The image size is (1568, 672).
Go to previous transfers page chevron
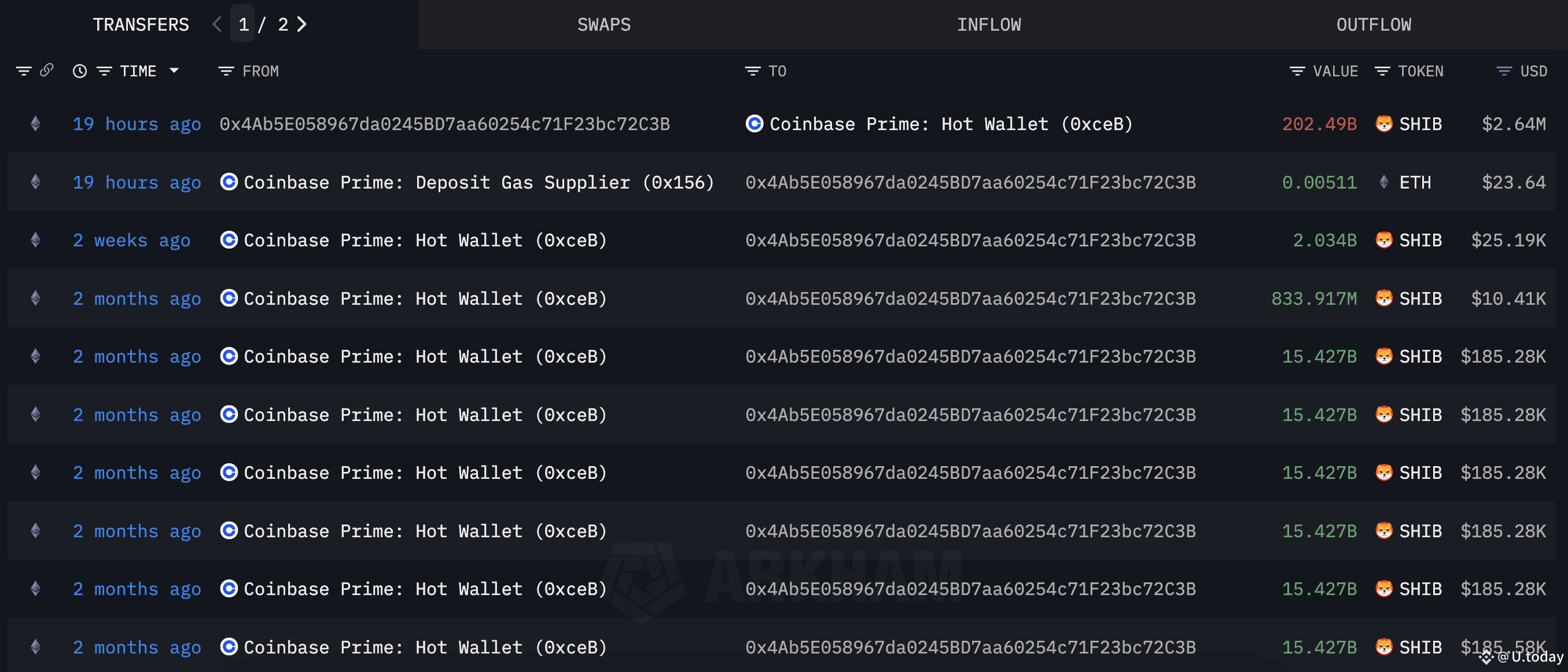217,24
